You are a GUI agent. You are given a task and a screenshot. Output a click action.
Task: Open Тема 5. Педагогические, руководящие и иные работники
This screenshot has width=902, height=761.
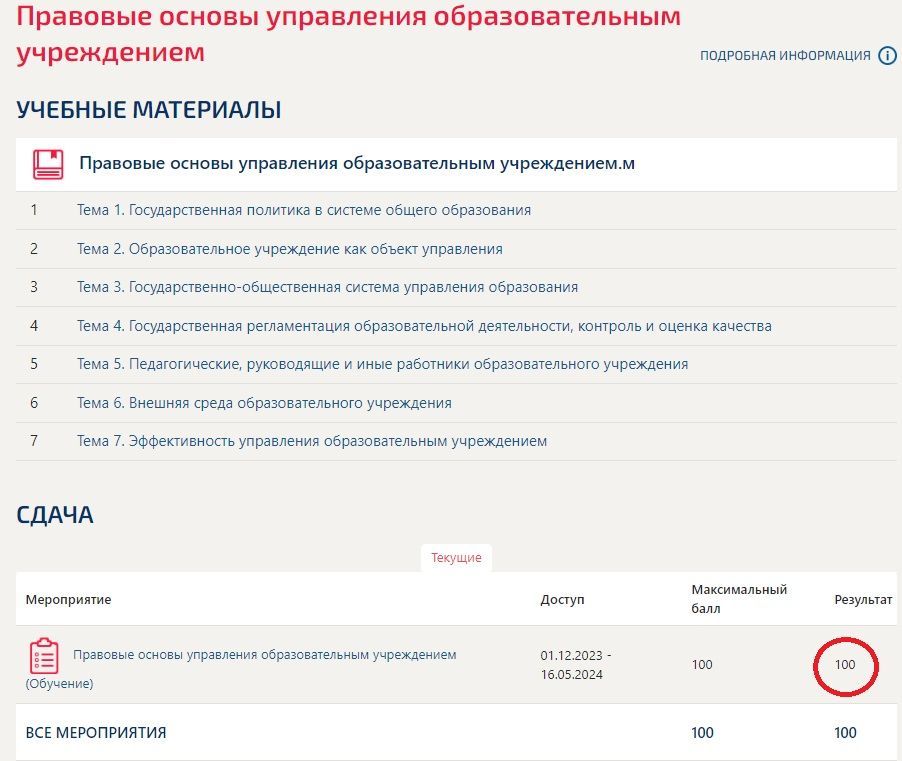(383, 364)
